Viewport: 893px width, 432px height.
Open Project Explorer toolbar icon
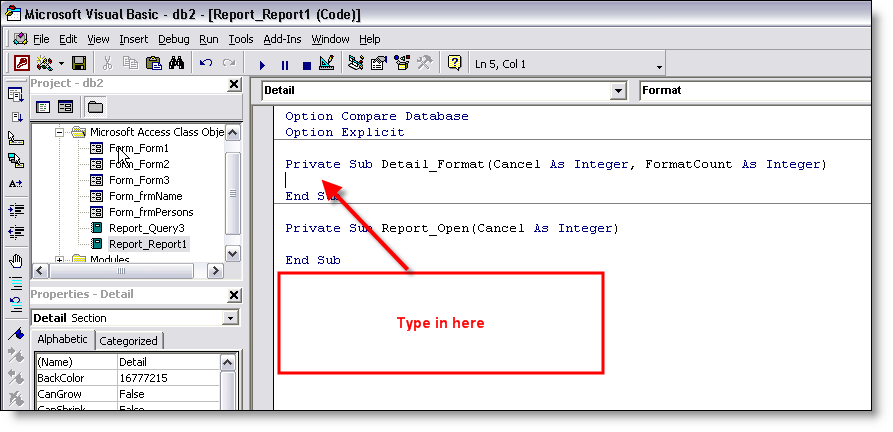[356, 63]
